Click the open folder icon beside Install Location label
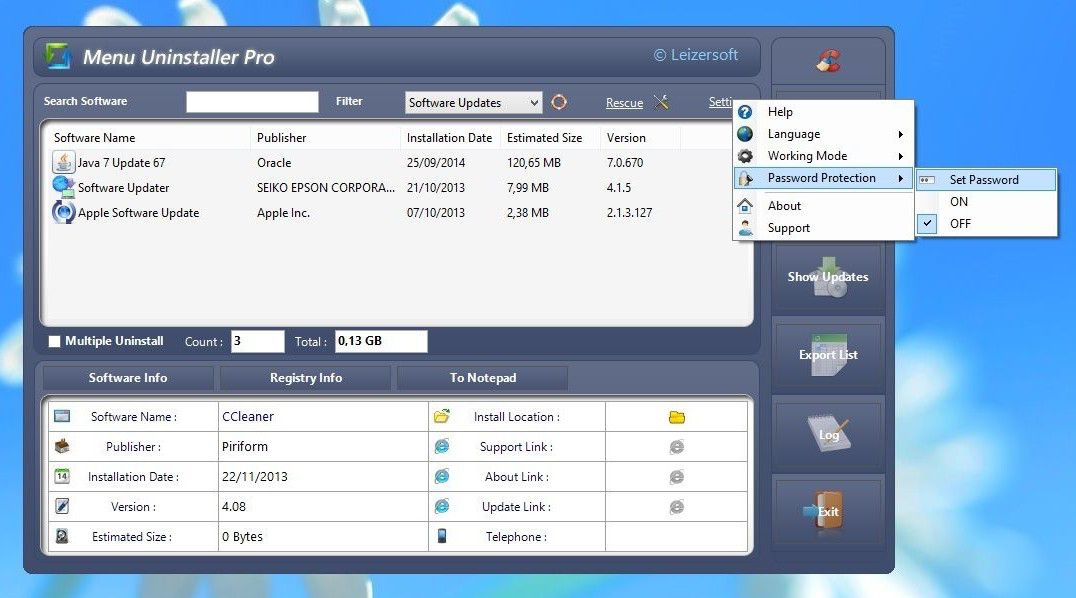This screenshot has height=598, width=1076. 442,416
